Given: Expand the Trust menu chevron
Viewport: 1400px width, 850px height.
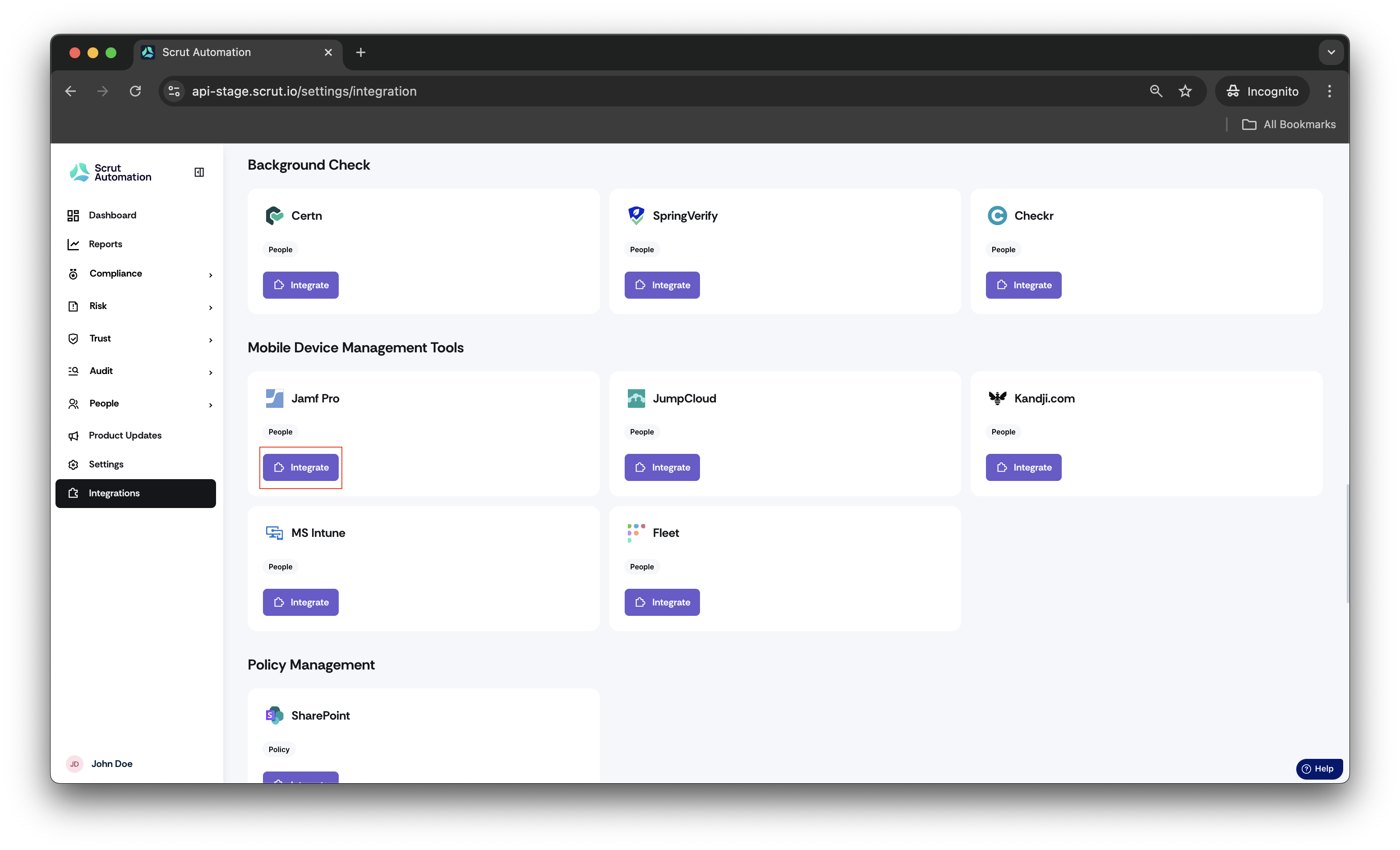Looking at the screenshot, I should point(211,340).
